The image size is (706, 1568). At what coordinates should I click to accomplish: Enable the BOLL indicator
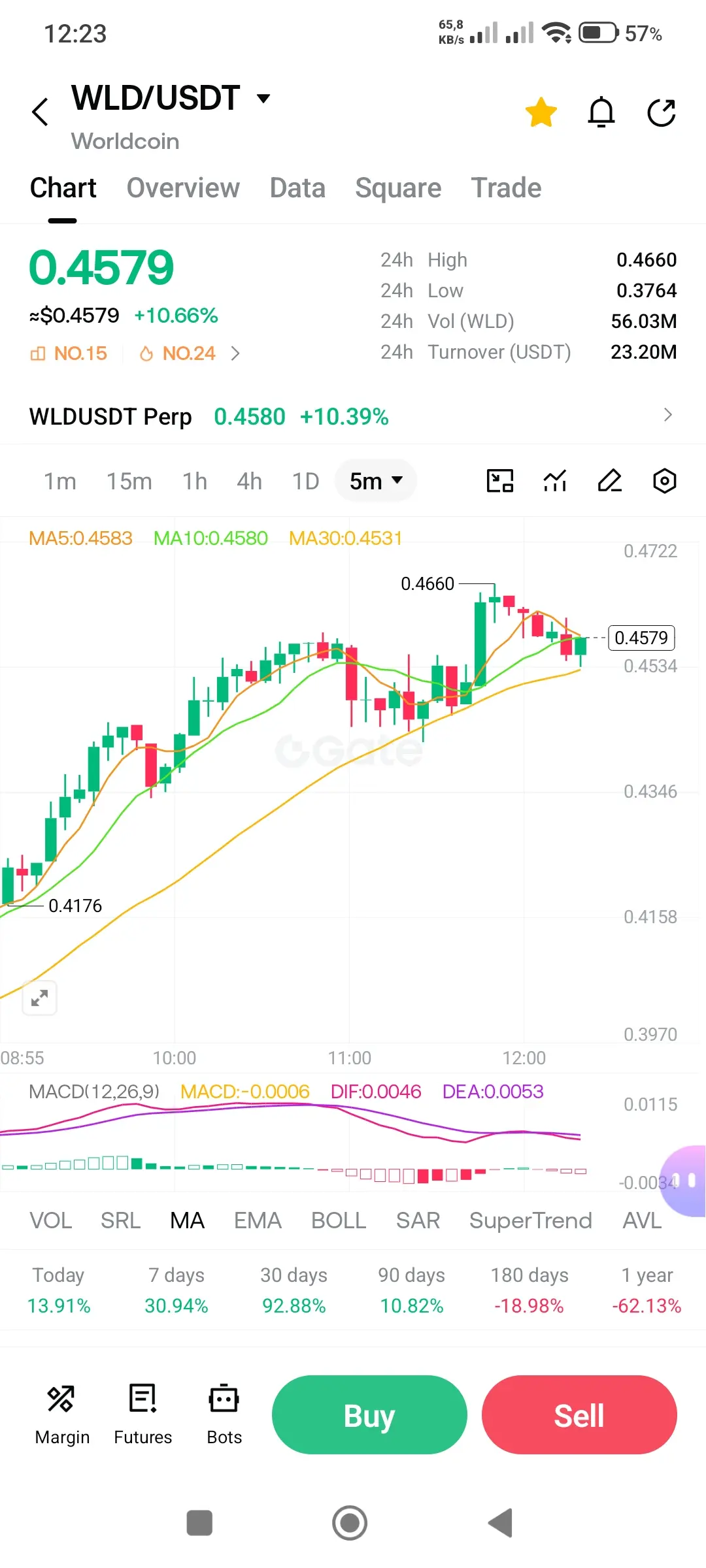(x=339, y=1220)
